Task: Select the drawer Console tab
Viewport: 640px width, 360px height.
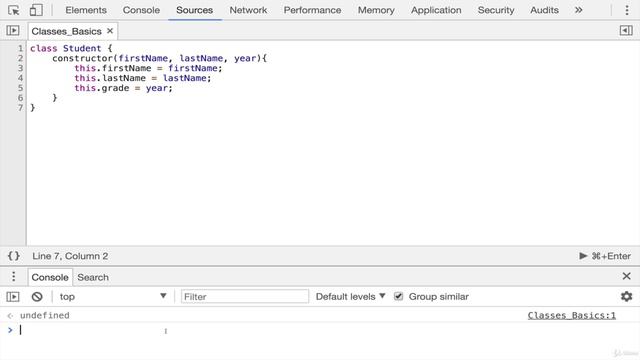Action: pos(50,277)
